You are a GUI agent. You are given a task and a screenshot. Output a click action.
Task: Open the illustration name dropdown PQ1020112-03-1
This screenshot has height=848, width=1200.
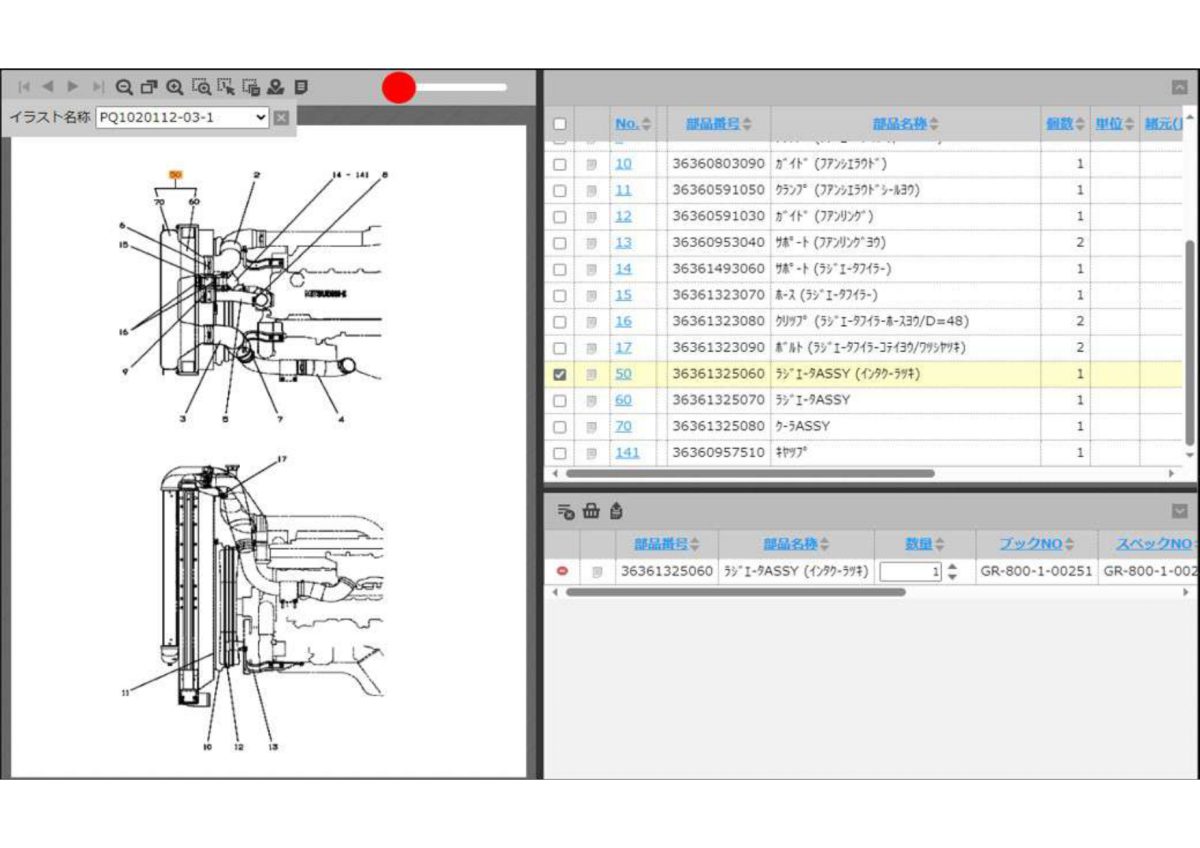(183, 118)
